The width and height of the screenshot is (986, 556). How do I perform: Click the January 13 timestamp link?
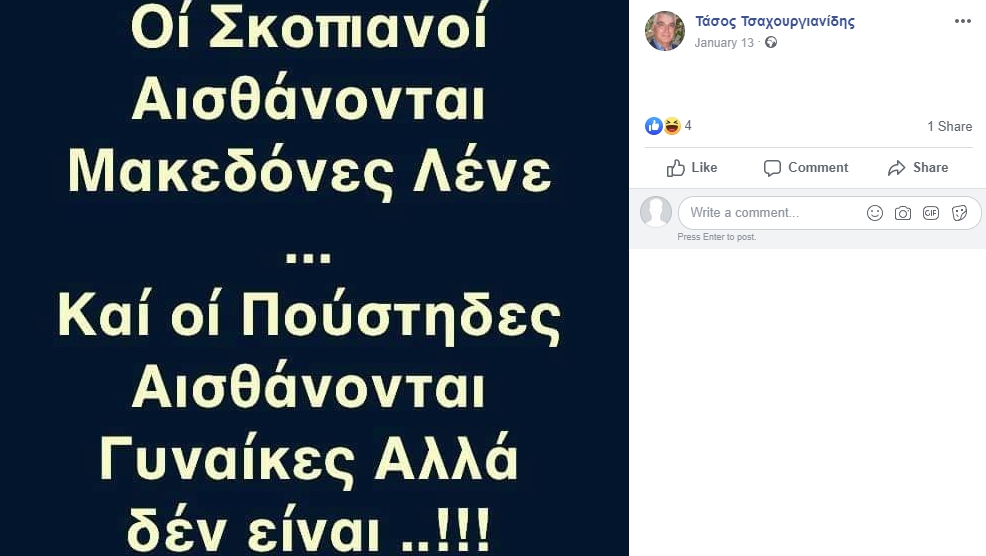(724, 43)
